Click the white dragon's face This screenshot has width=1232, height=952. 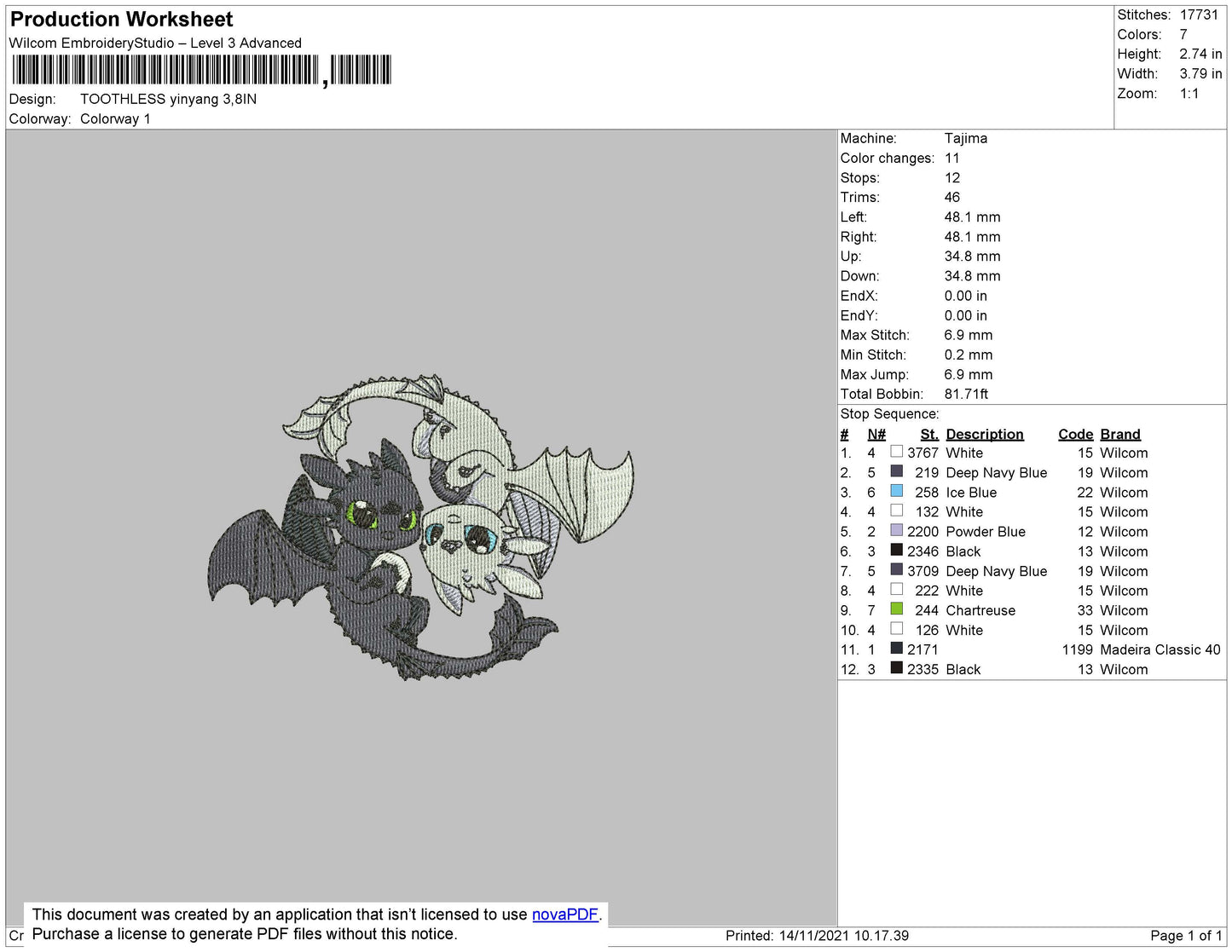tap(460, 540)
